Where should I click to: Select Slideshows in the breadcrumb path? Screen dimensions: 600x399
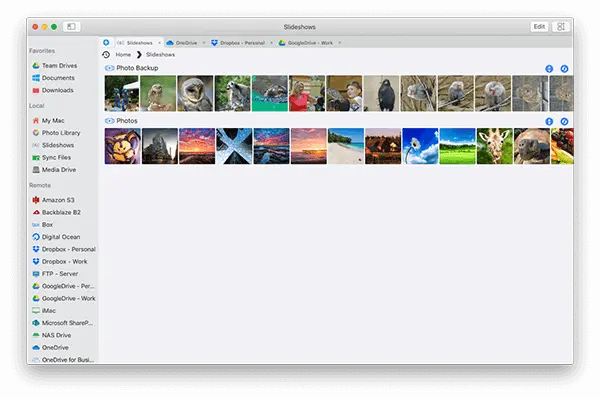coord(160,55)
